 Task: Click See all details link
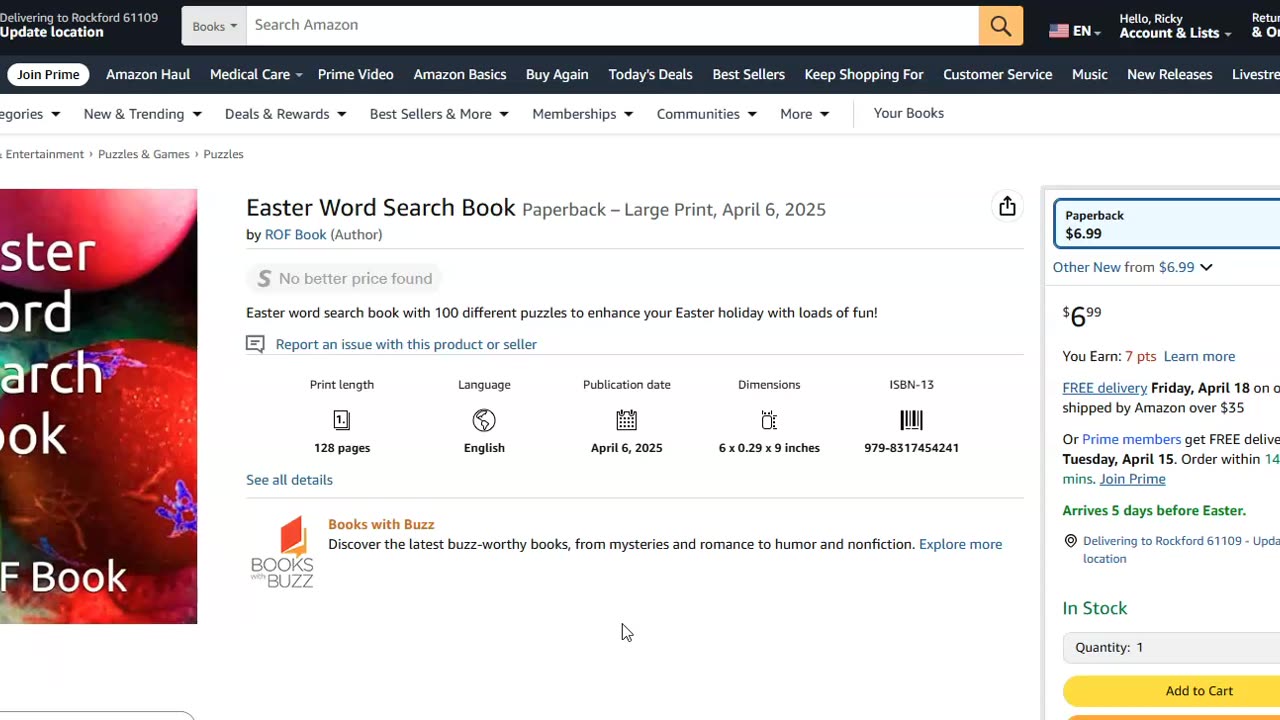click(x=289, y=480)
